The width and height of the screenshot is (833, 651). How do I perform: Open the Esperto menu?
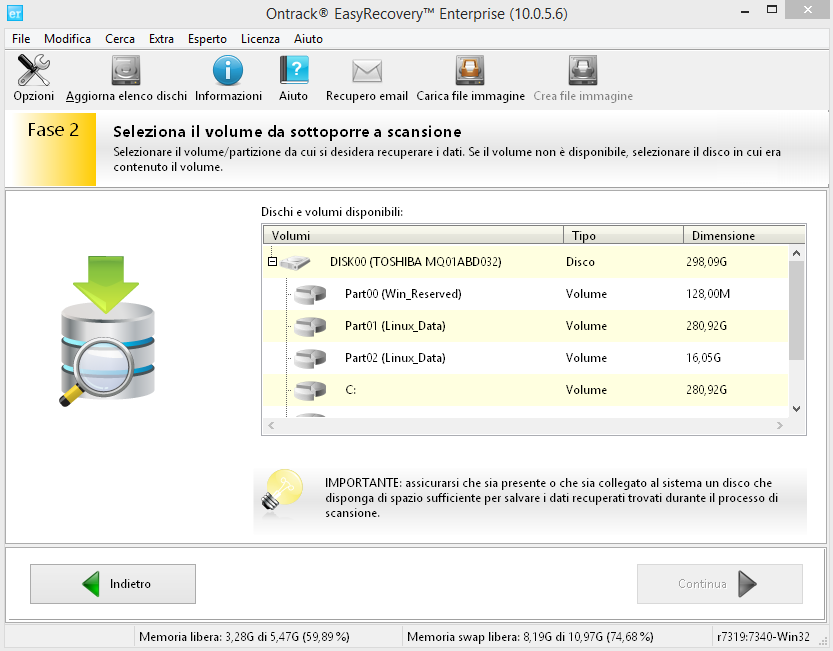207,39
